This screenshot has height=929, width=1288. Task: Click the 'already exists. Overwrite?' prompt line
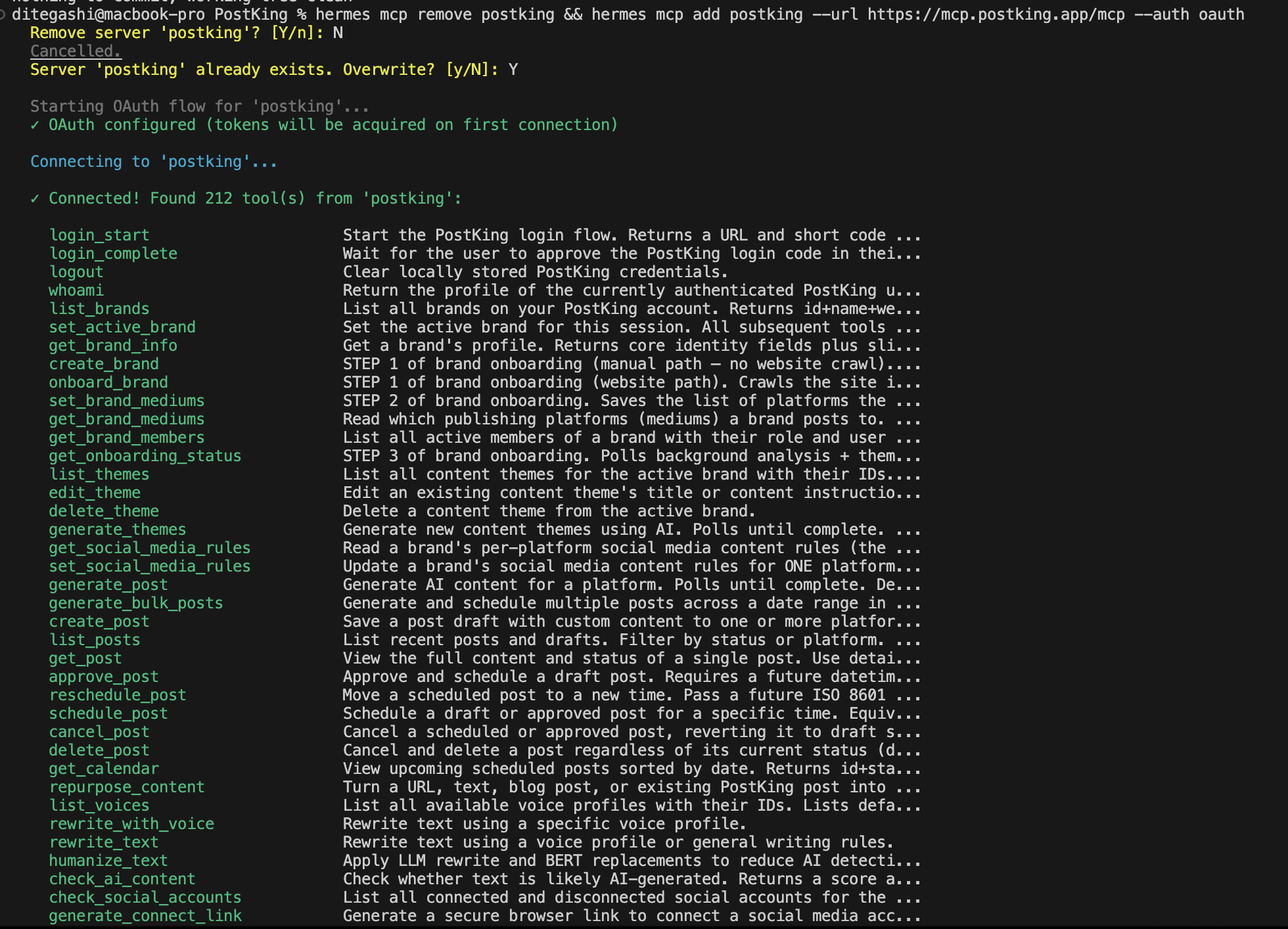coord(274,70)
